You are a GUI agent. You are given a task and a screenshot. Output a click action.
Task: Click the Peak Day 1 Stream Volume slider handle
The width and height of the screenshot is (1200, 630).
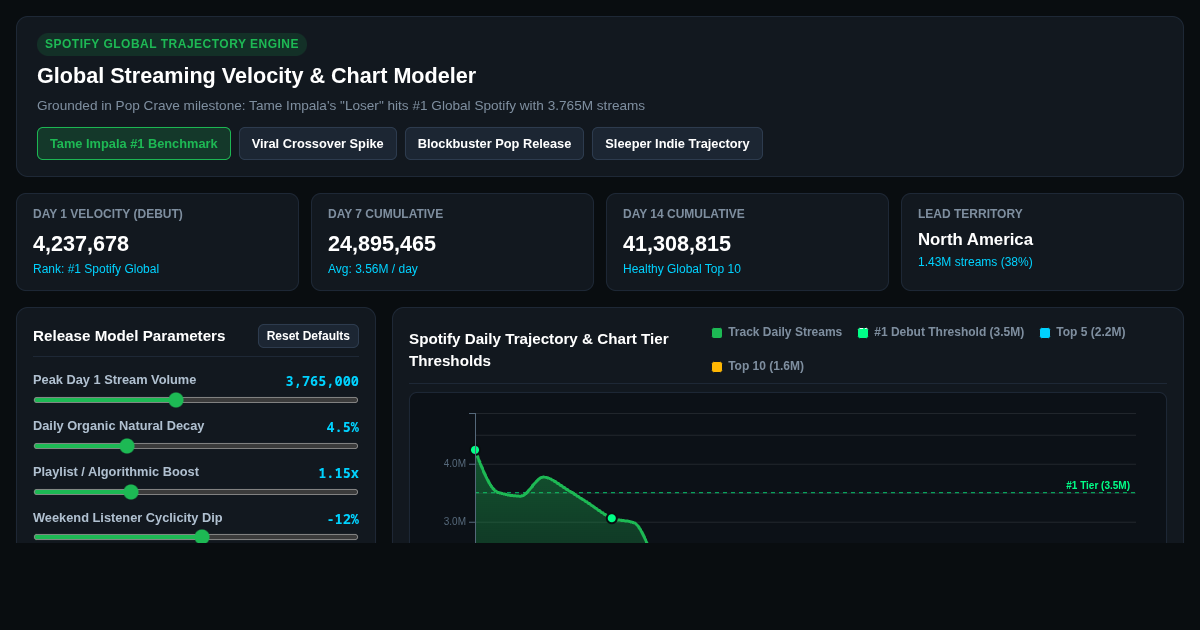[x=176, y=400]
